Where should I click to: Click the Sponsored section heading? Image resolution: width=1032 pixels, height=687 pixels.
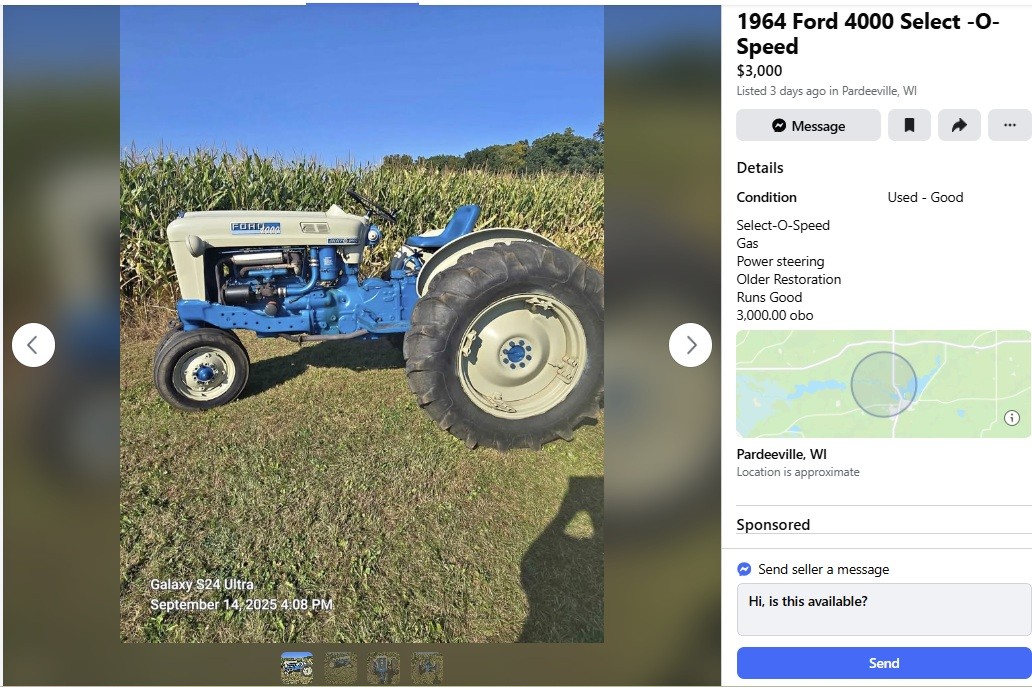(773, 524)
